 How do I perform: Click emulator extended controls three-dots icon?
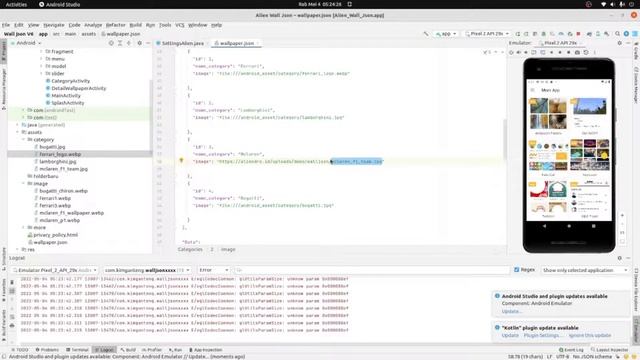click(x=595, y=53)
